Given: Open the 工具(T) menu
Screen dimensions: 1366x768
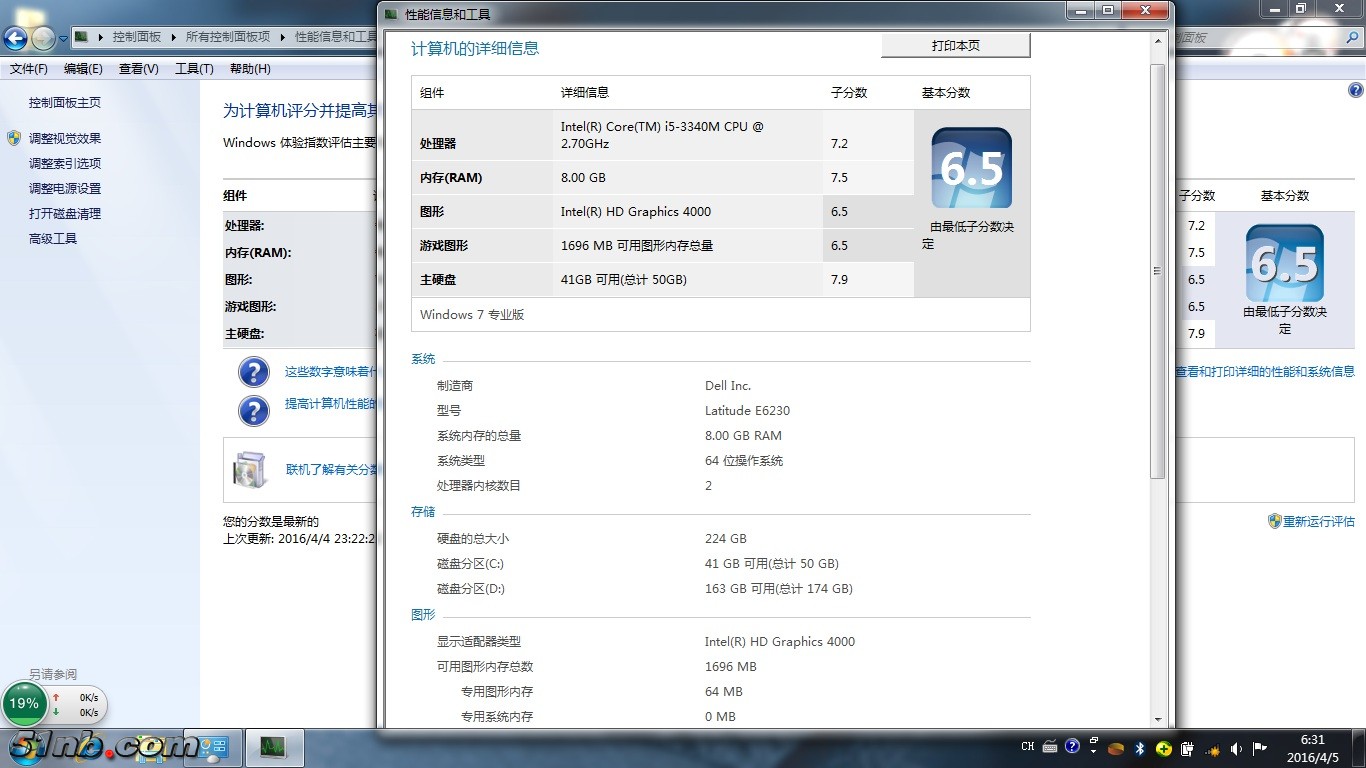Looking at the screenshot, I should click(x=194, y=69).
